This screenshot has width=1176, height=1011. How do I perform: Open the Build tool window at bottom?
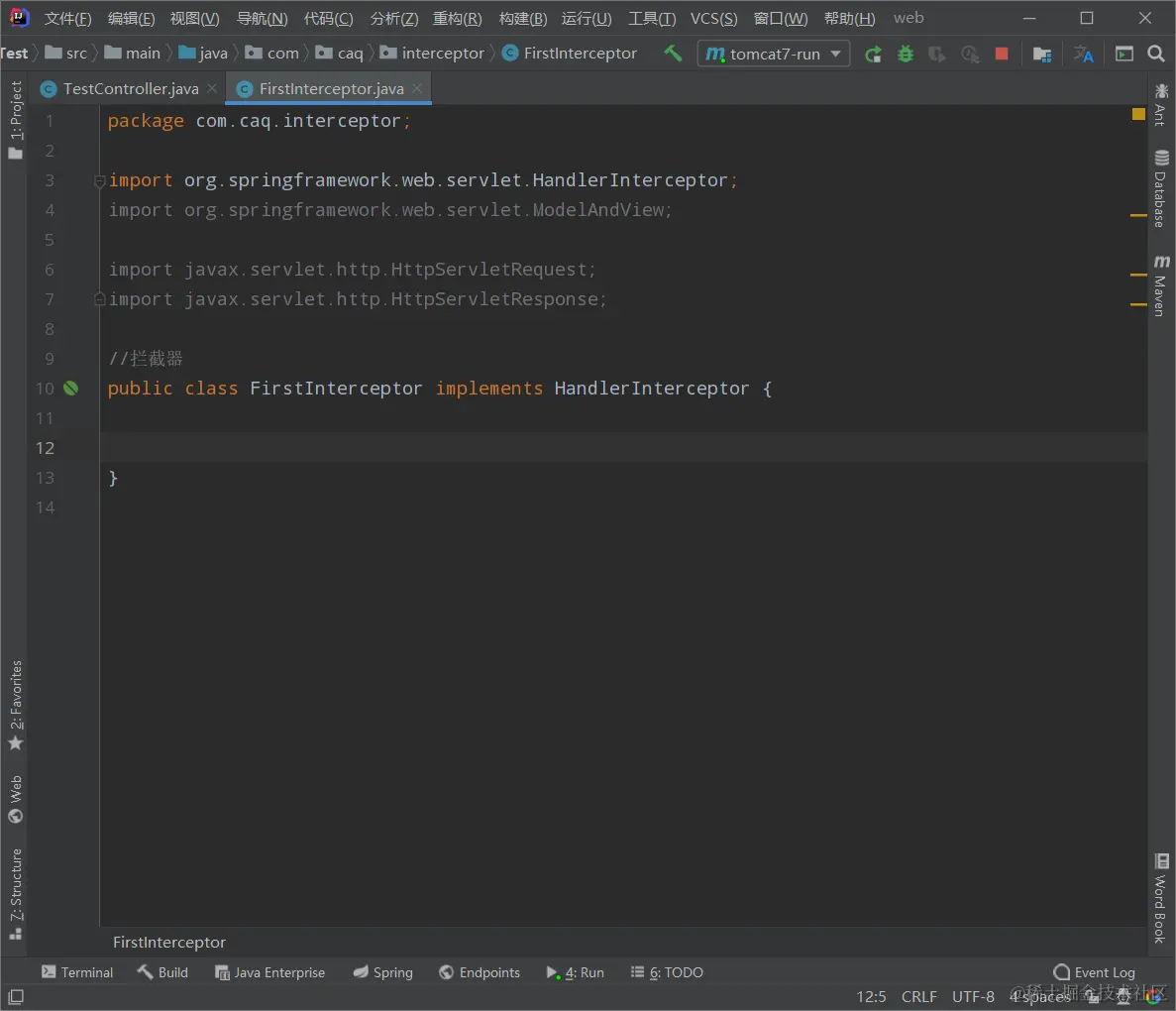coord(162,972)
